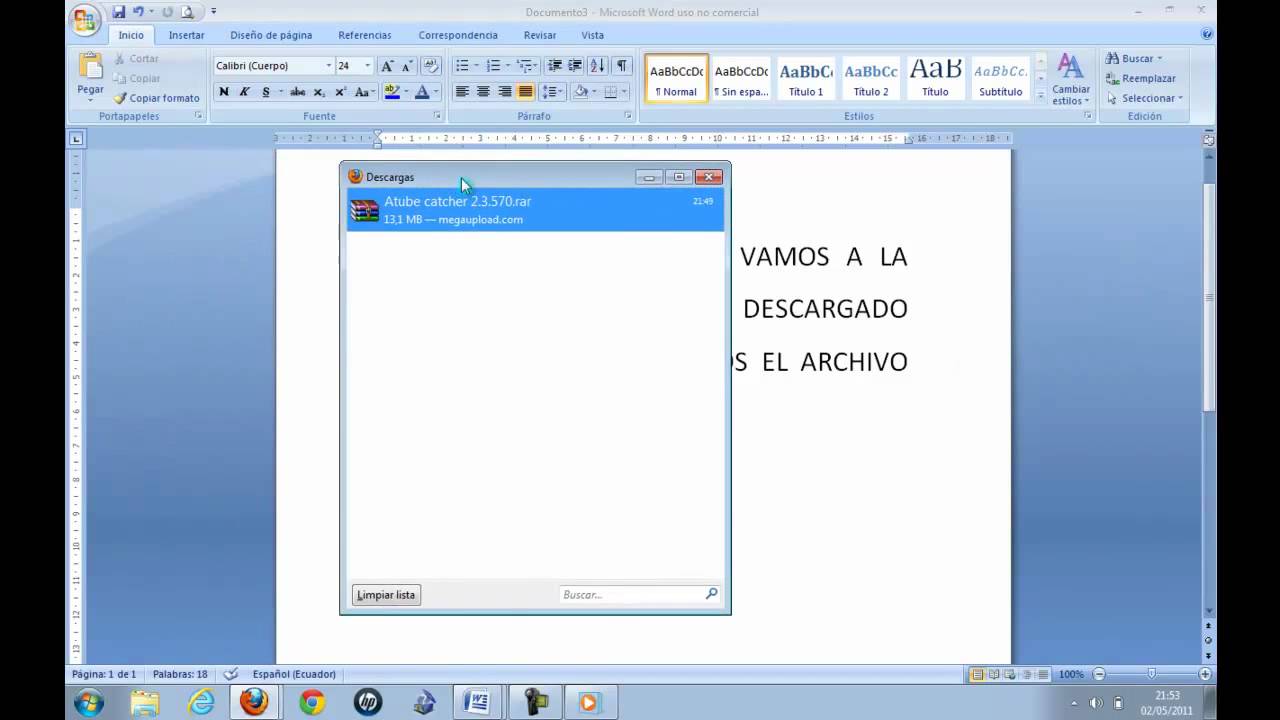Click font color red A button
1280x720 pixels.
click(422, 92)
